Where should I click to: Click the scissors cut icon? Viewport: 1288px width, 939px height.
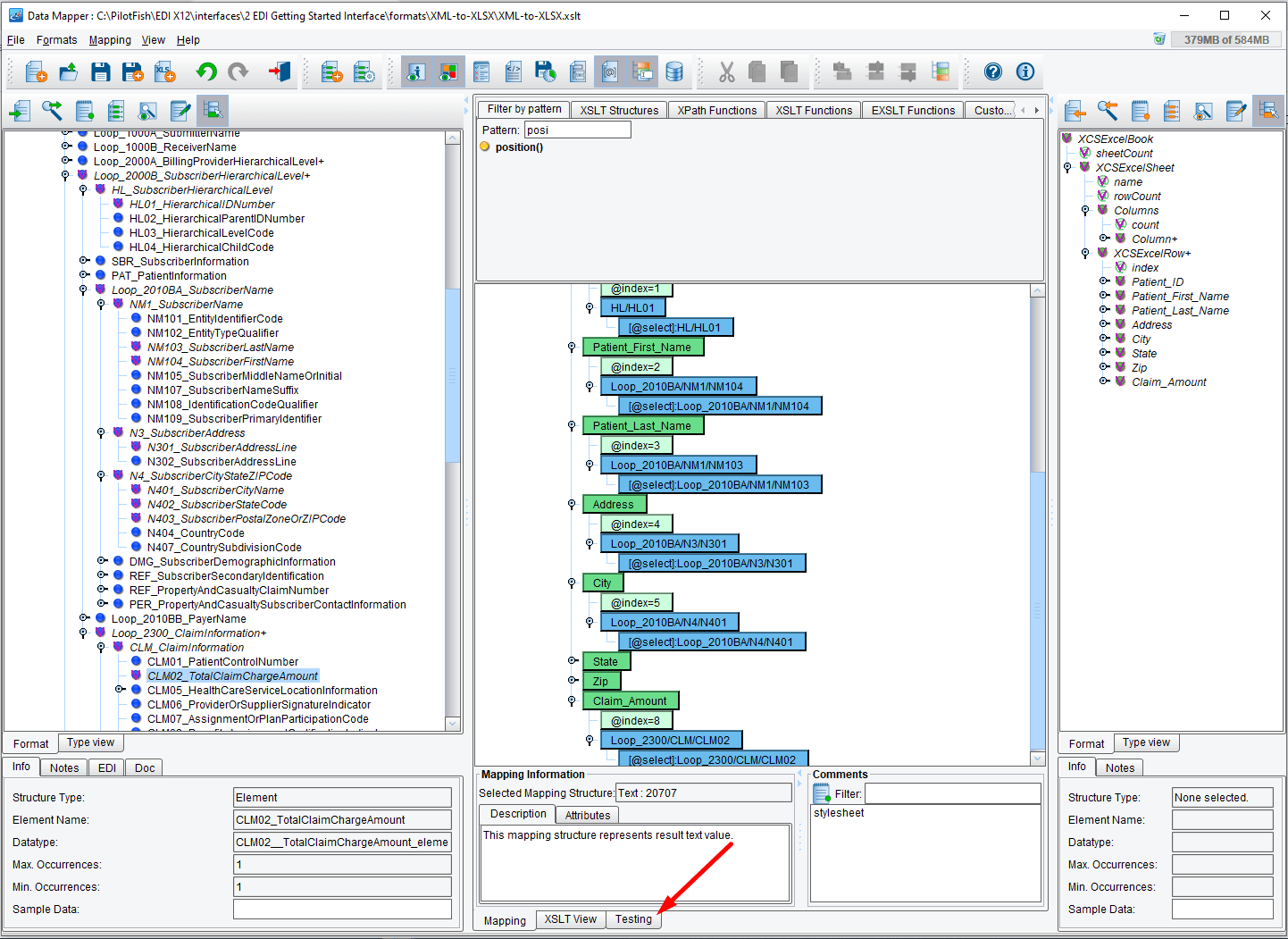coord(726,72)
